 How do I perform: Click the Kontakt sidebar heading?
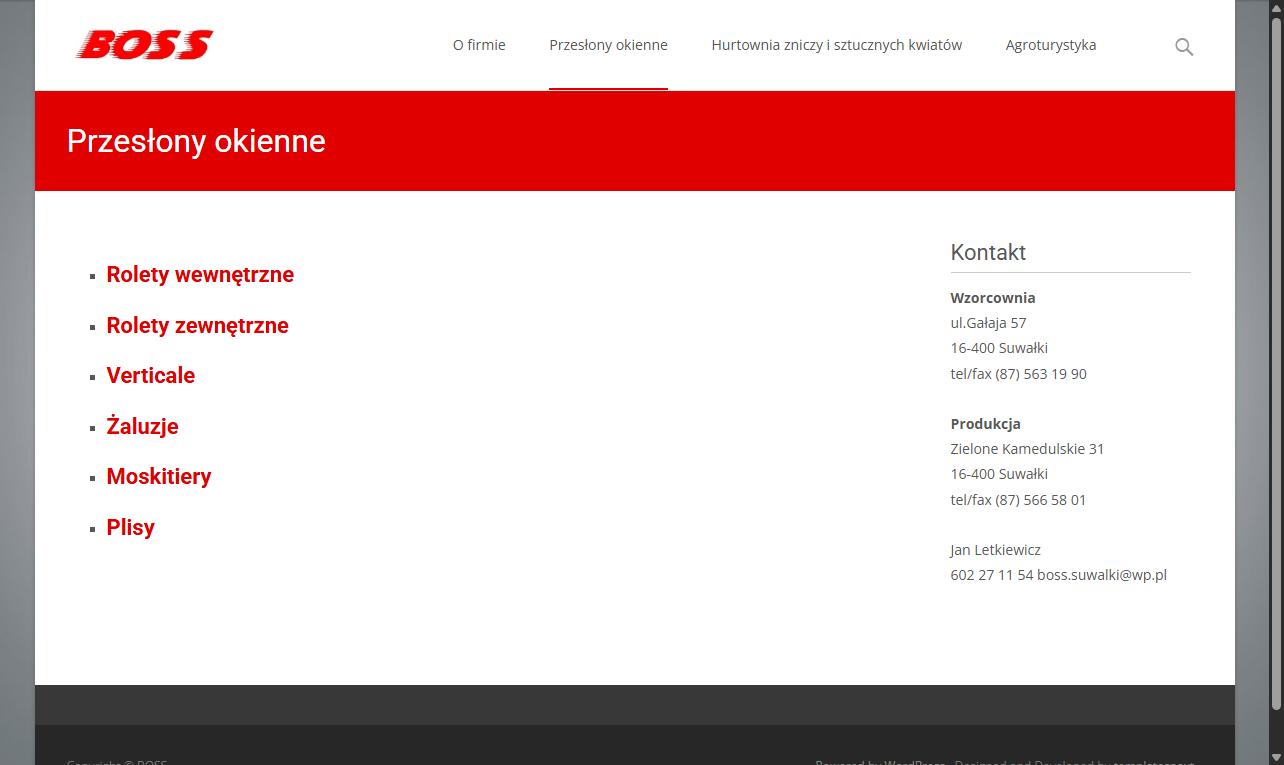(988, 252)
